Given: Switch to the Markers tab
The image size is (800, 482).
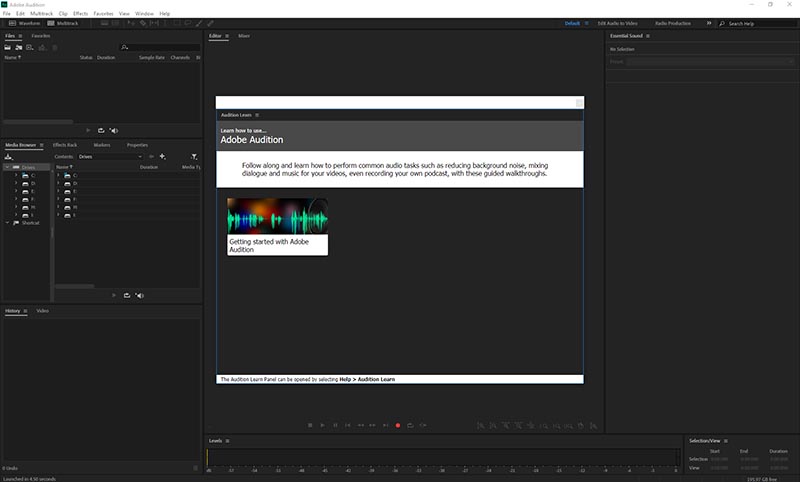Looking at the screenshot, I should [x=102, y=145].
